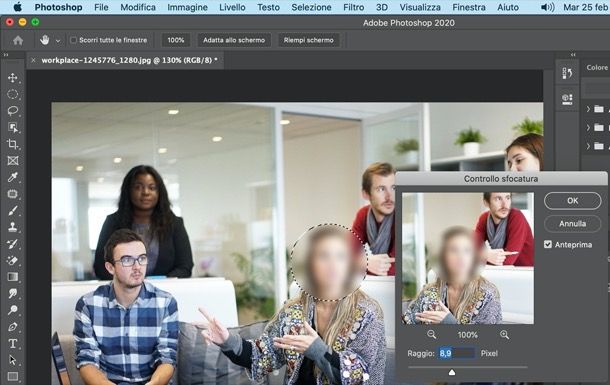Screen dimensions: 610x385
Task: Open the Filtro menu
Action: click(354, 7)
